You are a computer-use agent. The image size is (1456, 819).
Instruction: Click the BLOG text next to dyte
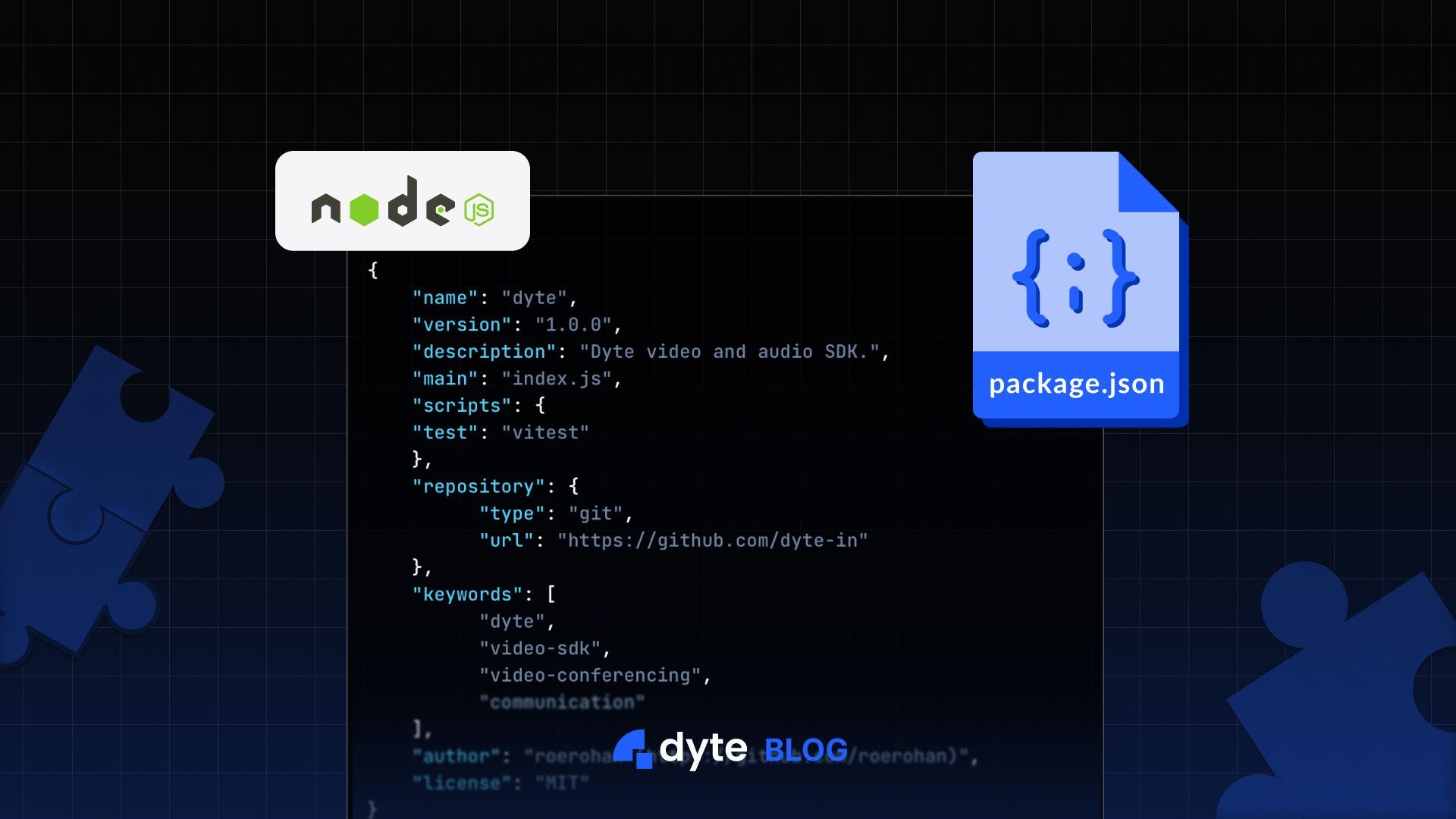(x=806, y=750)
